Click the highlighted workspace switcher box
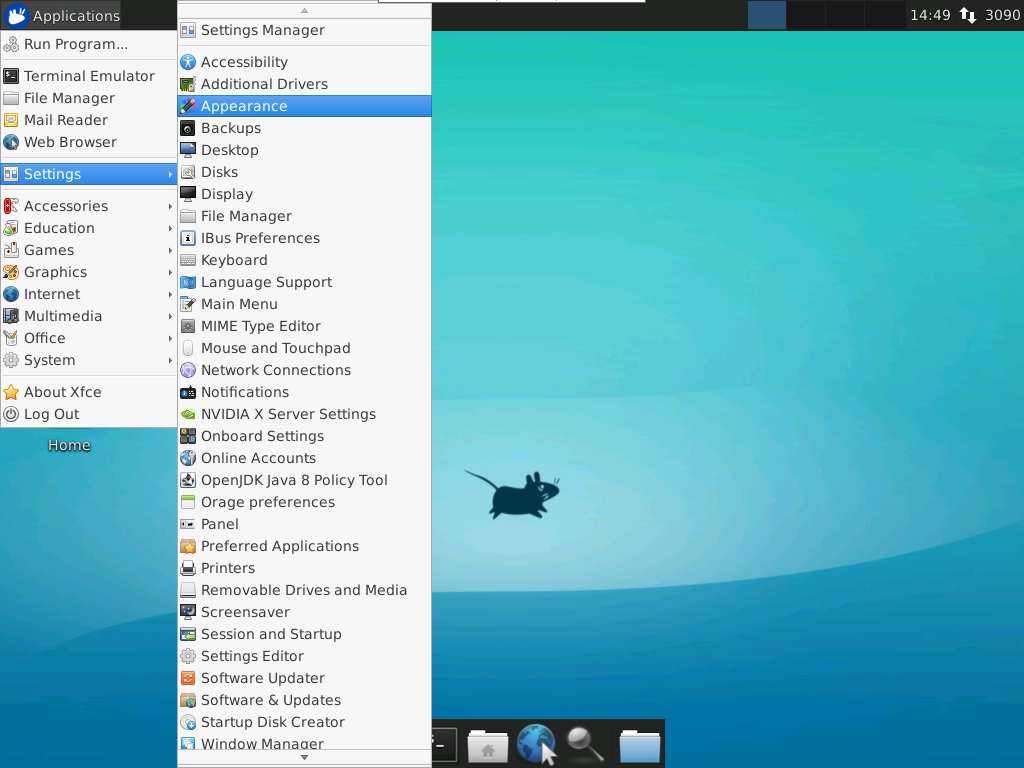 [x=767, y=15]
